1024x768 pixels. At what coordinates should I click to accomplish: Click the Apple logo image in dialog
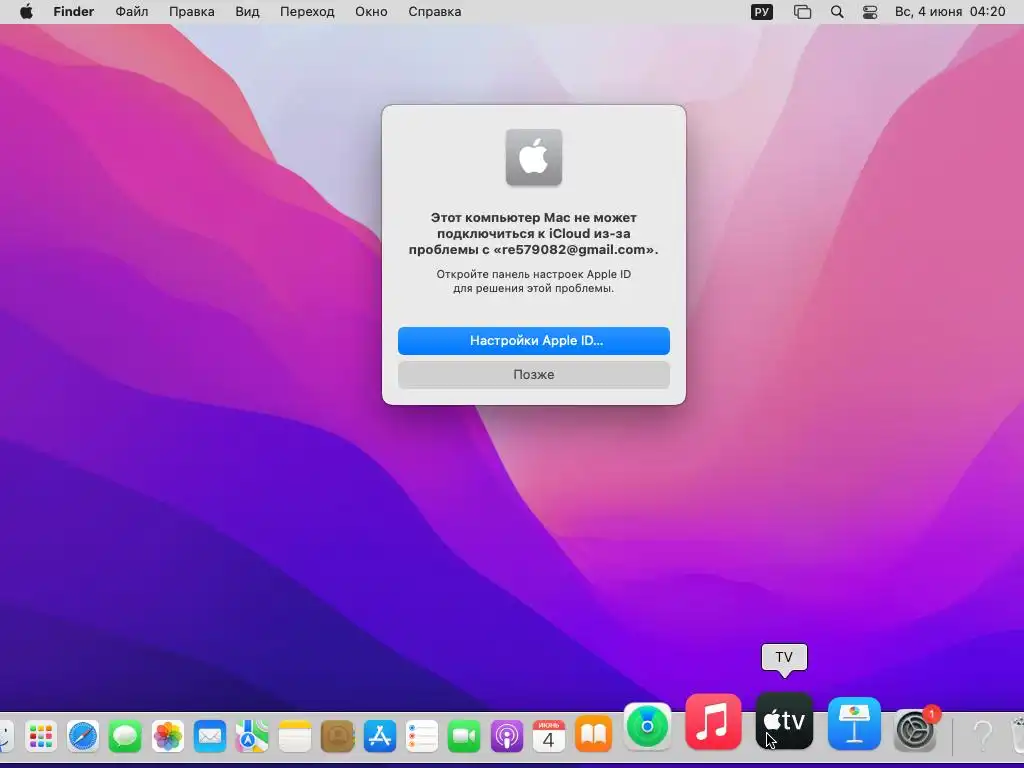point(534,157)
